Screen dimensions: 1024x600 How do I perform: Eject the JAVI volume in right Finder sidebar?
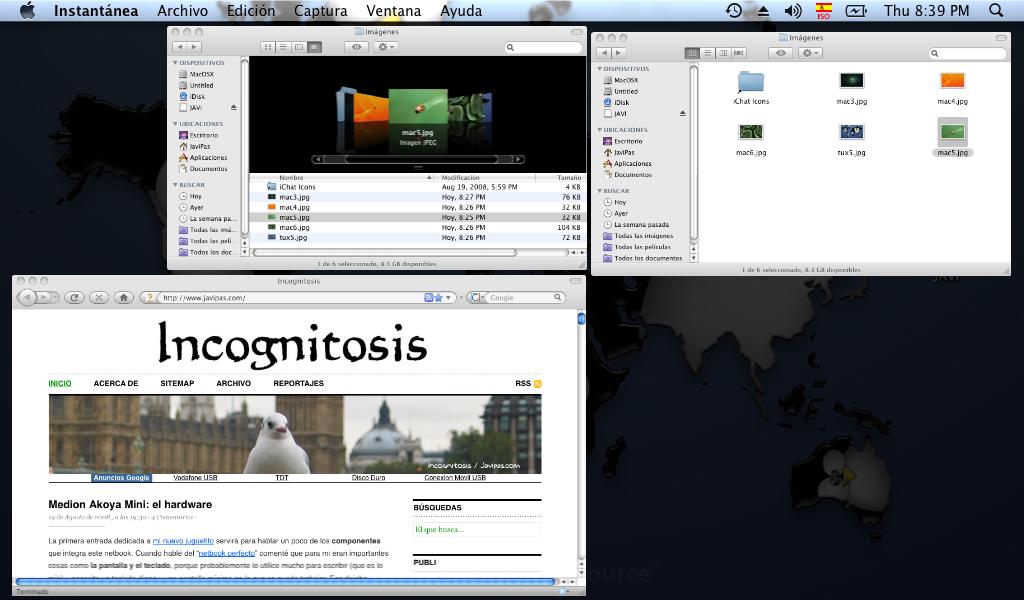682,114
